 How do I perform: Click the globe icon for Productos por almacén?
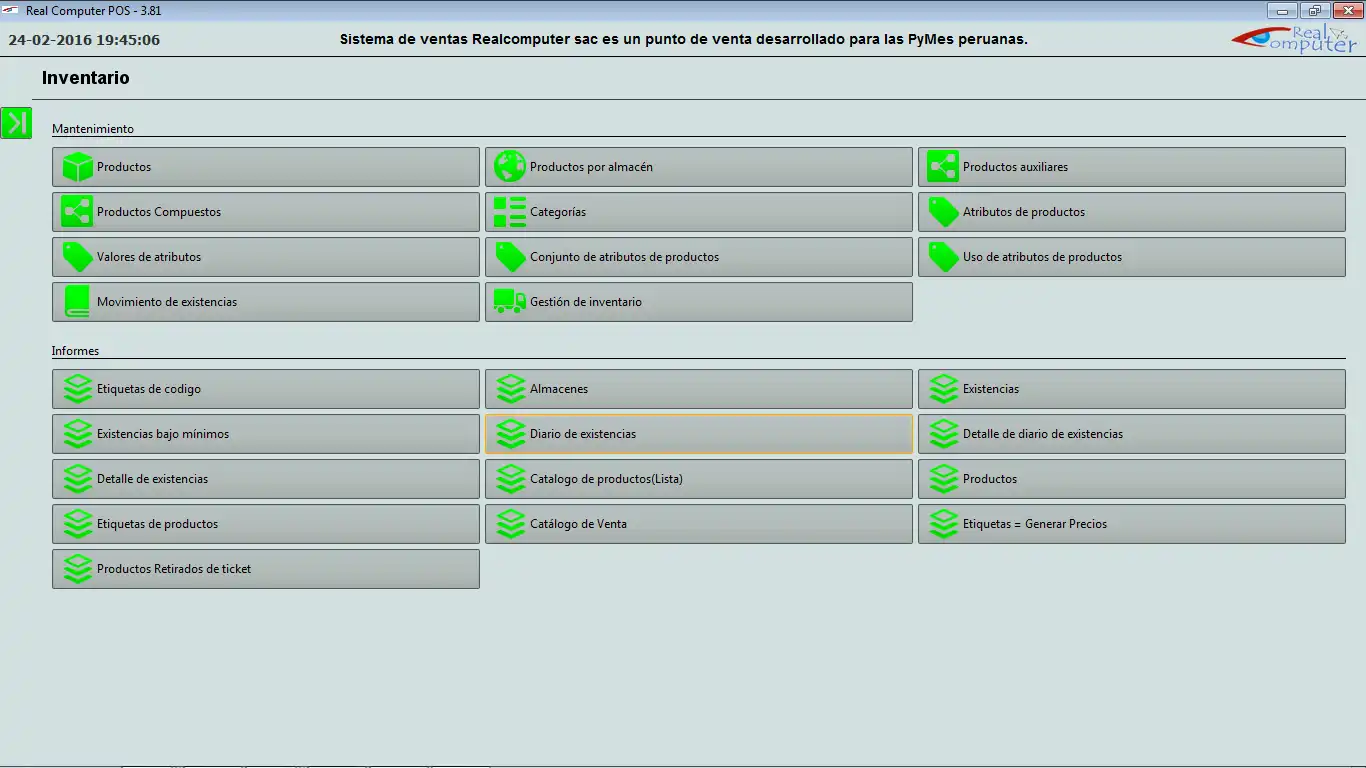click(x=510, y=167)
